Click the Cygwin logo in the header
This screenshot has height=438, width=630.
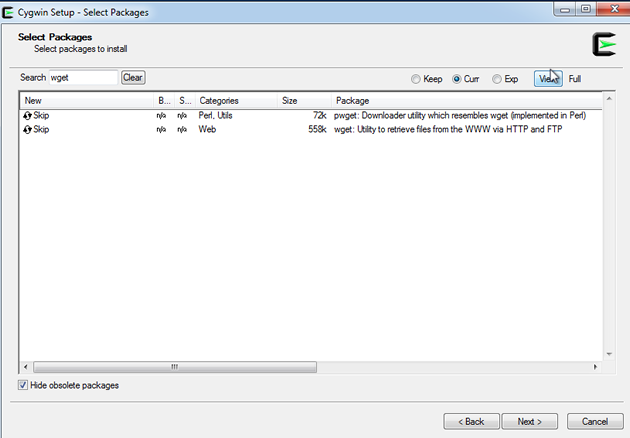pyautogui.click(x=604, y=44)
